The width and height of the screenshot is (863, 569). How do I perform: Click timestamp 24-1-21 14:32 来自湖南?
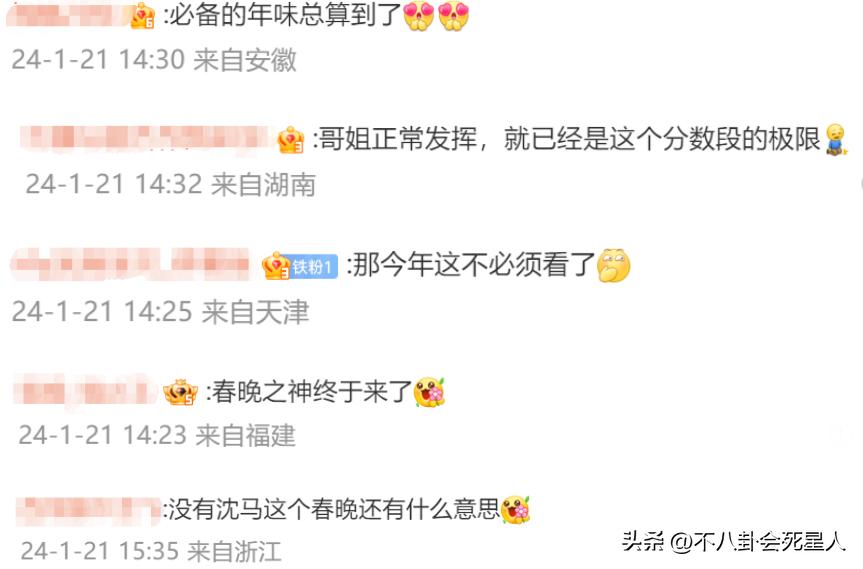[x=171, y=184]
